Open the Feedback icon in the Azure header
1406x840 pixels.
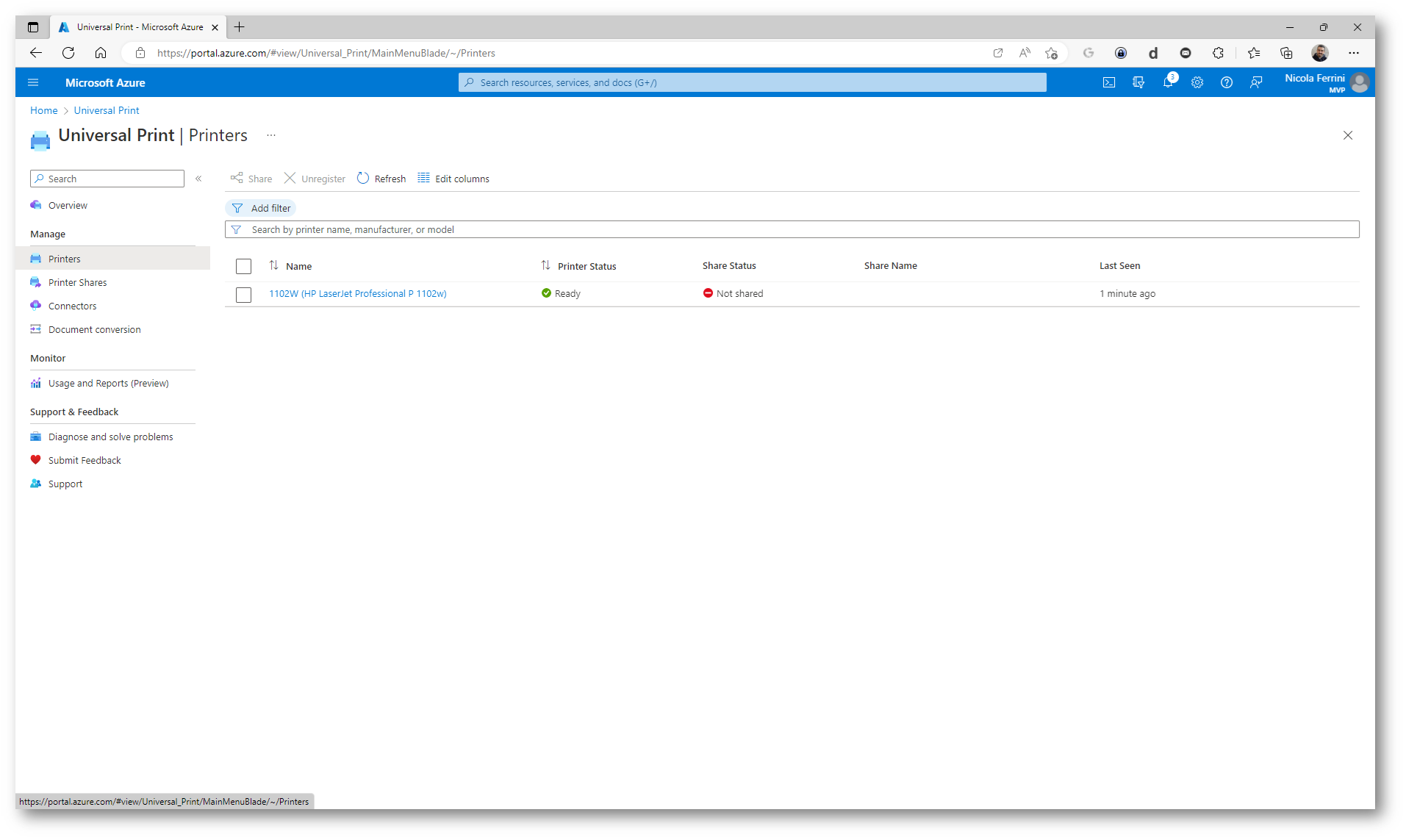pos(1256,82)
